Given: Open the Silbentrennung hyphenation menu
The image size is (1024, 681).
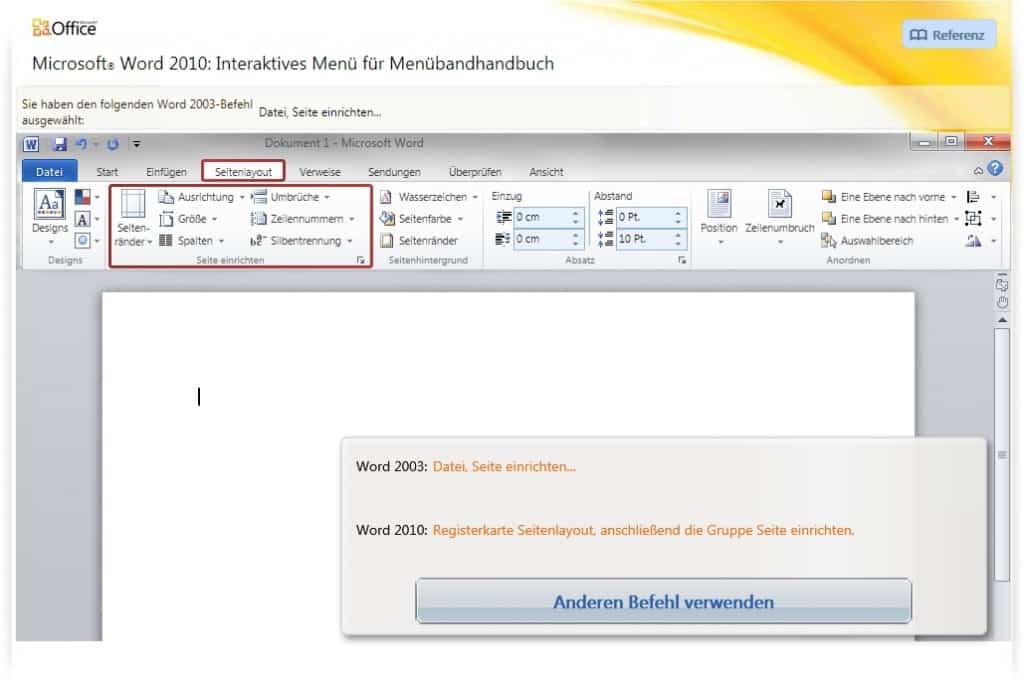Looking at the screenshot, I should pyautogui.click(x=302, y=241).
